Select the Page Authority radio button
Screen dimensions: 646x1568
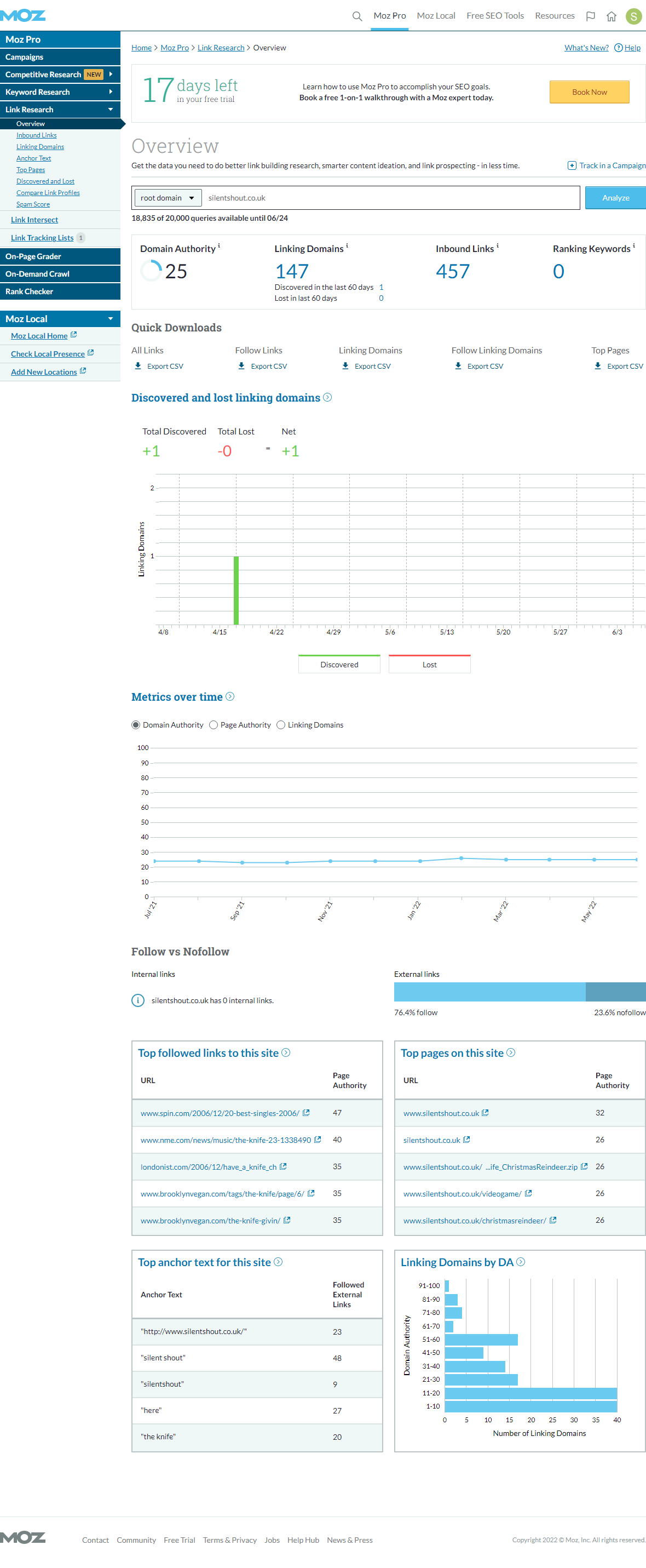[214, 725]
